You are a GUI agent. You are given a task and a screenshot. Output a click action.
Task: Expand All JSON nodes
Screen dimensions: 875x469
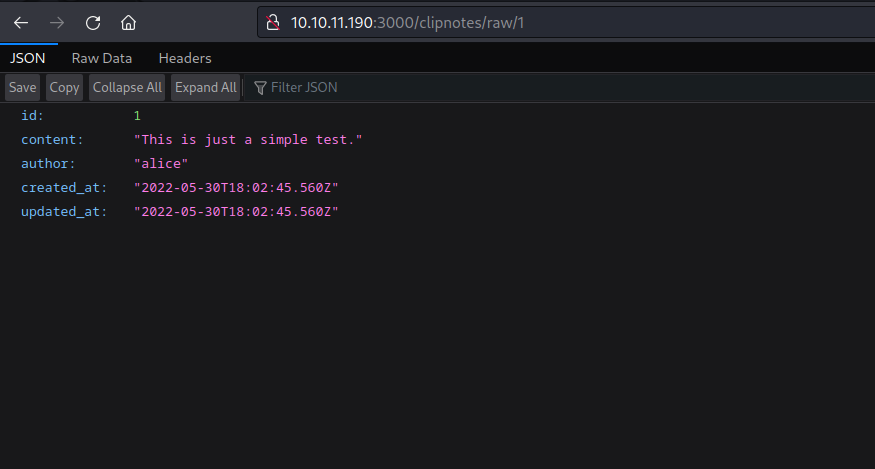205,87
